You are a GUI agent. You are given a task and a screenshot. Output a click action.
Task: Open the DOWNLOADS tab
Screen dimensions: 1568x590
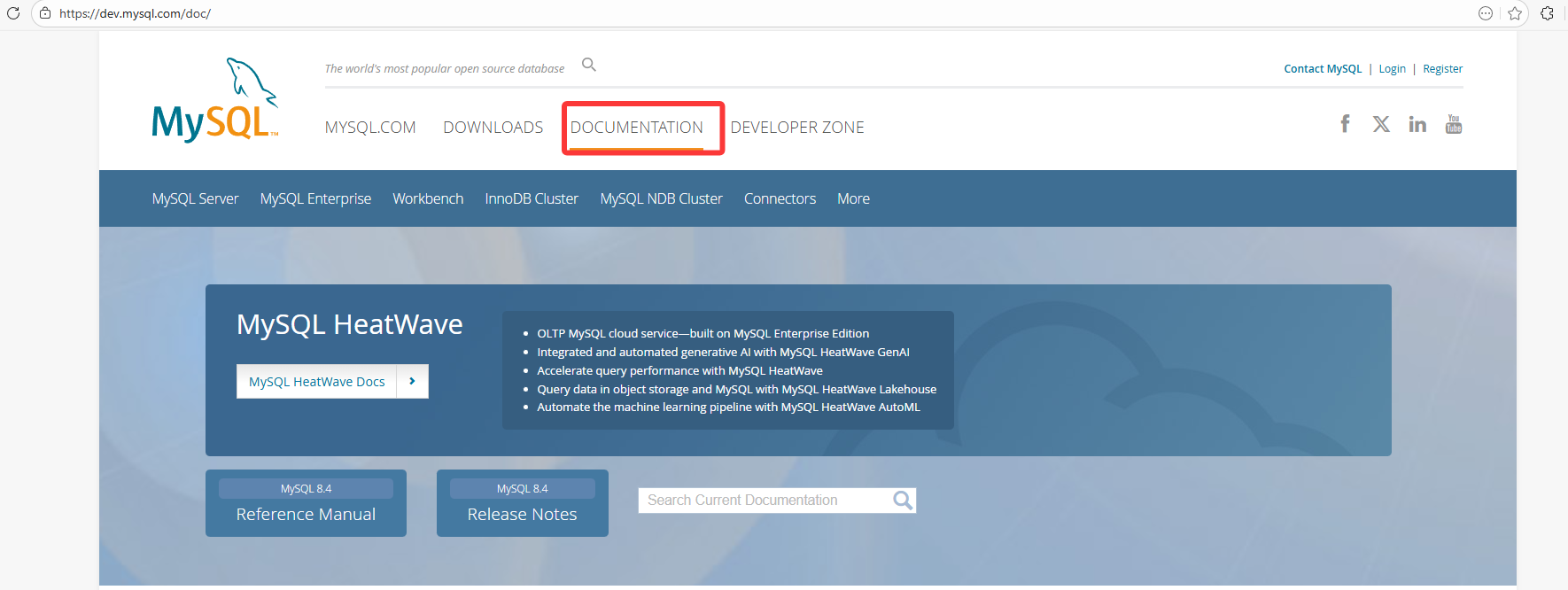(493, 128)
